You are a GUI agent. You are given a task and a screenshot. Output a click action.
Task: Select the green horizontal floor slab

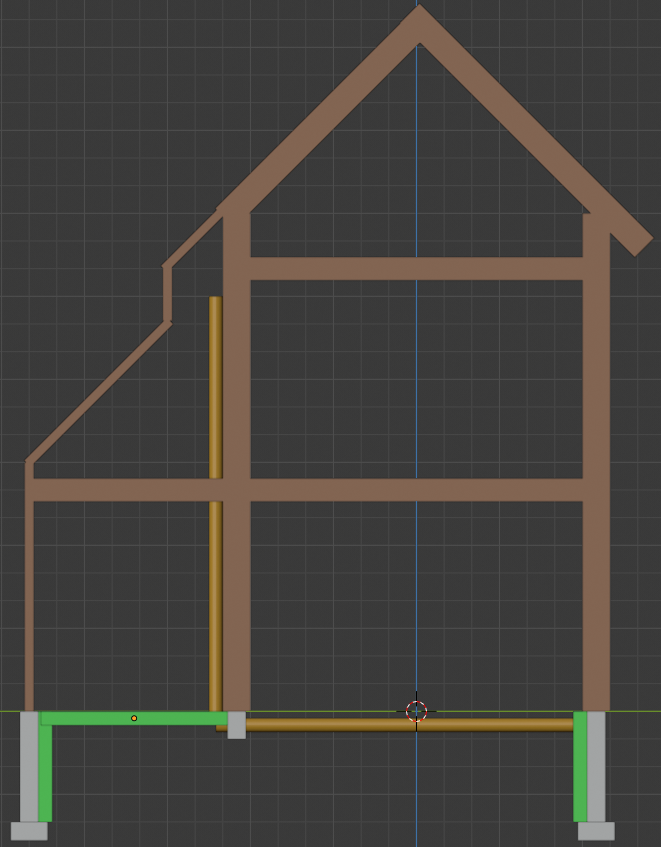coord(134,718)
